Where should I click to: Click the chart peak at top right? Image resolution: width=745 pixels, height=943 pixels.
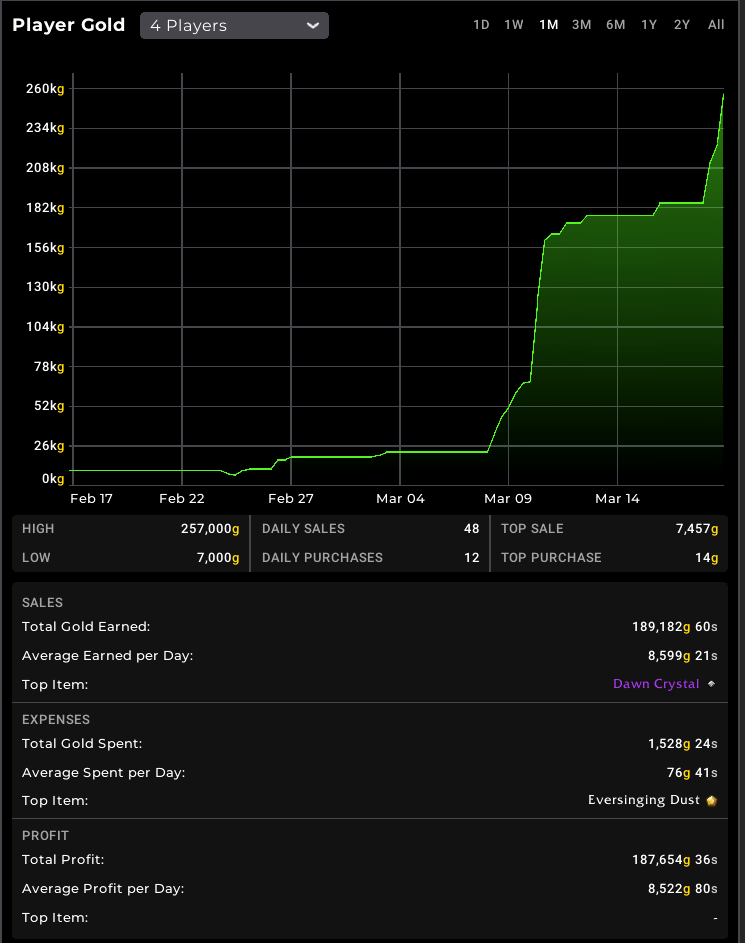723,95
